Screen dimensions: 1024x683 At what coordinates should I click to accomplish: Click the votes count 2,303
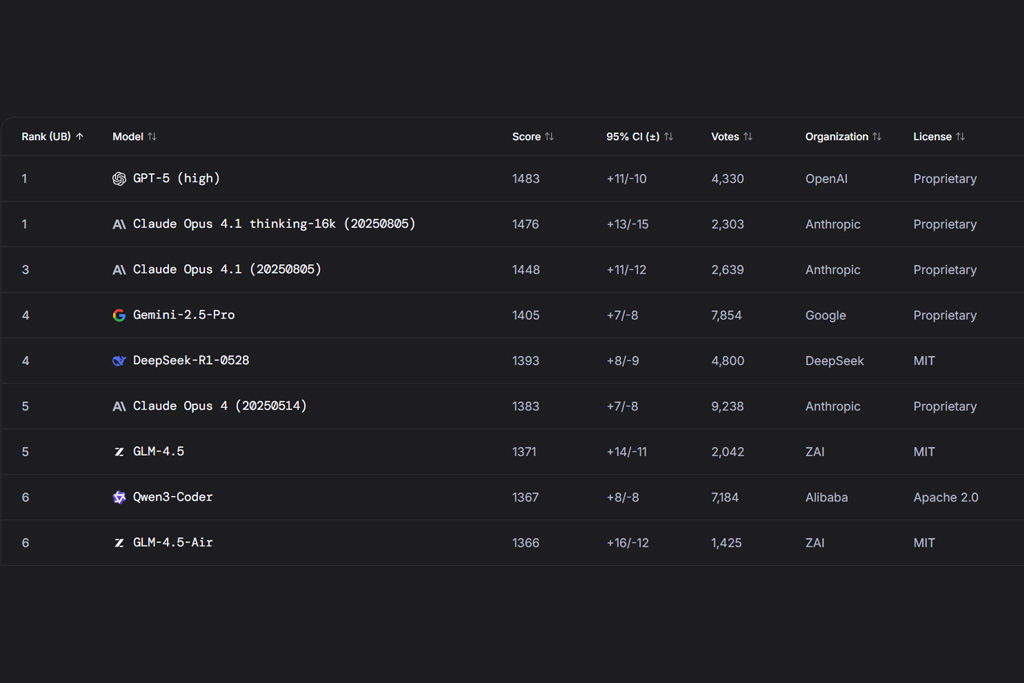(728, 225)
